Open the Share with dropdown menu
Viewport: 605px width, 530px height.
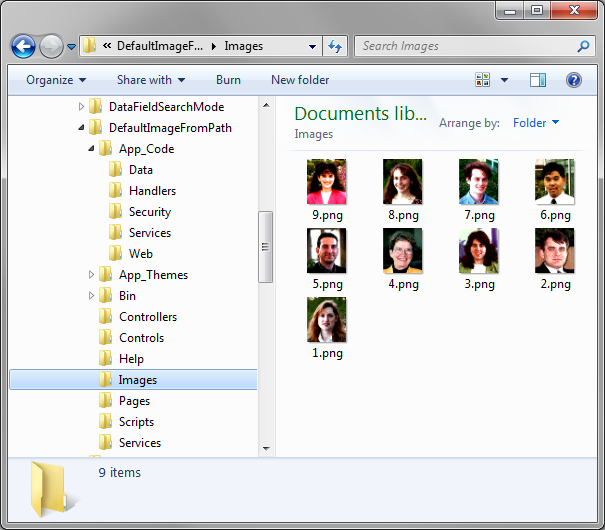tap(151, 80)
